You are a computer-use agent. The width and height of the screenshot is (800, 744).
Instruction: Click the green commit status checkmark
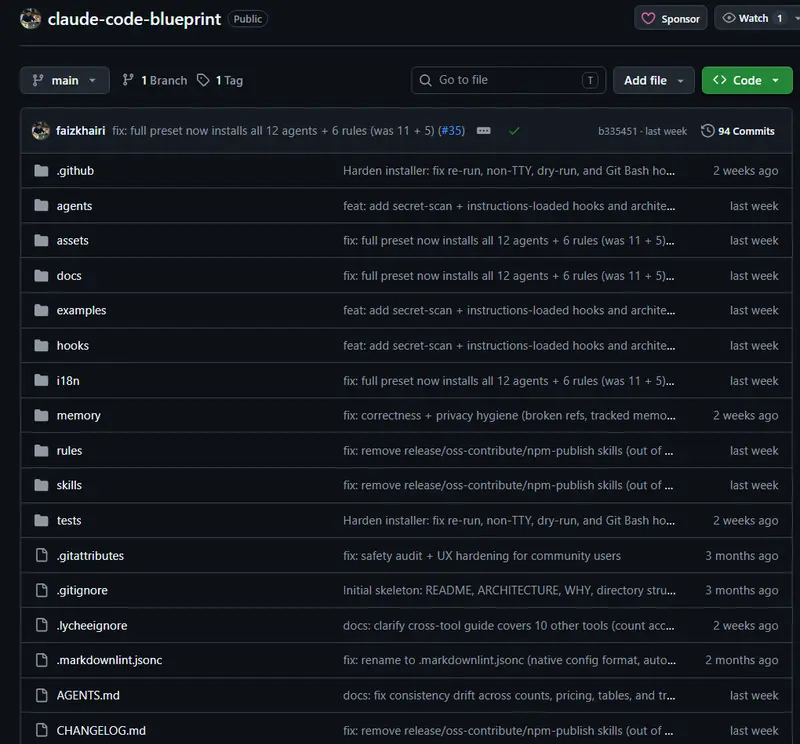[x=514, y=131]
